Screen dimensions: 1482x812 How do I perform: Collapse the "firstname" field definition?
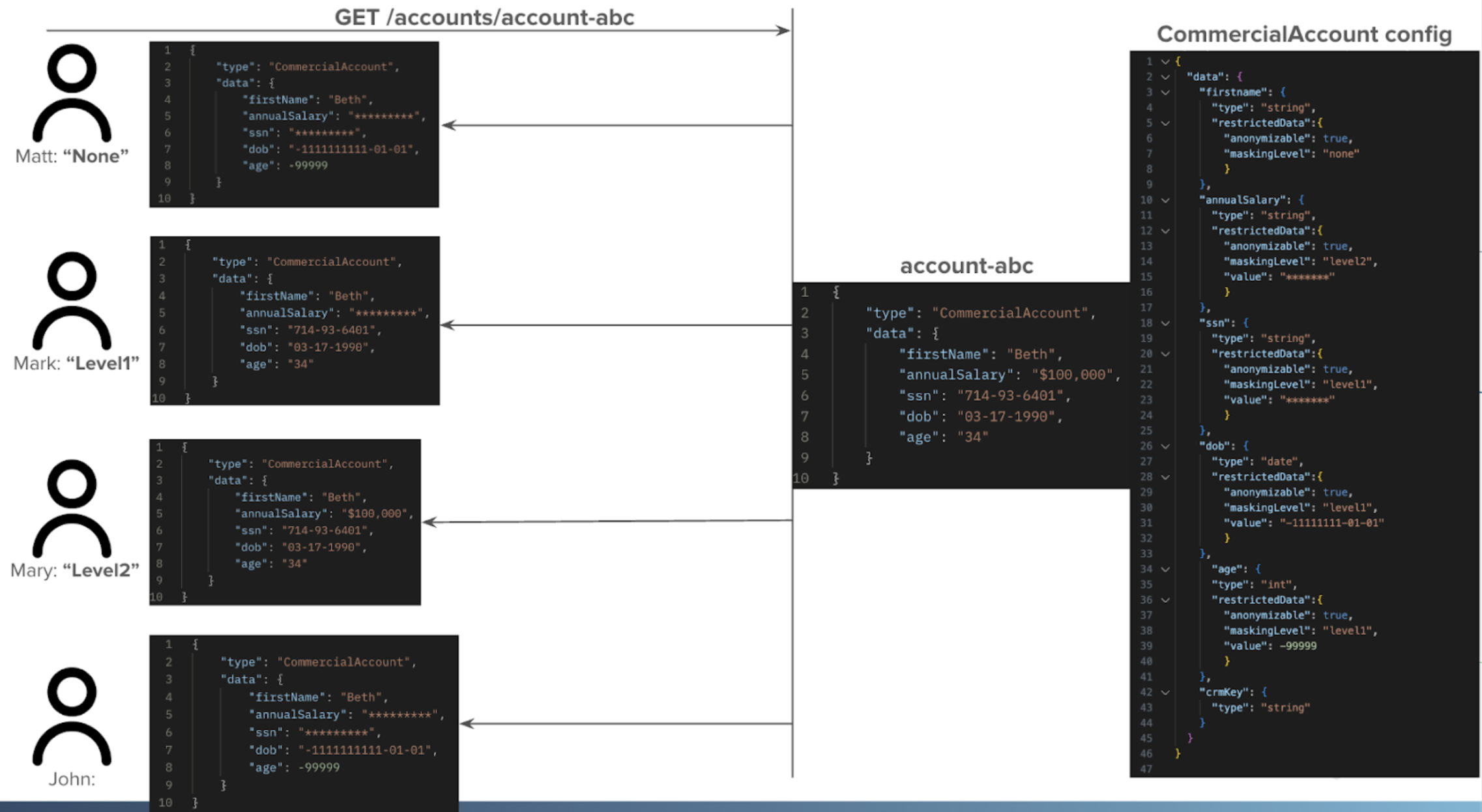pos(1166,92)
